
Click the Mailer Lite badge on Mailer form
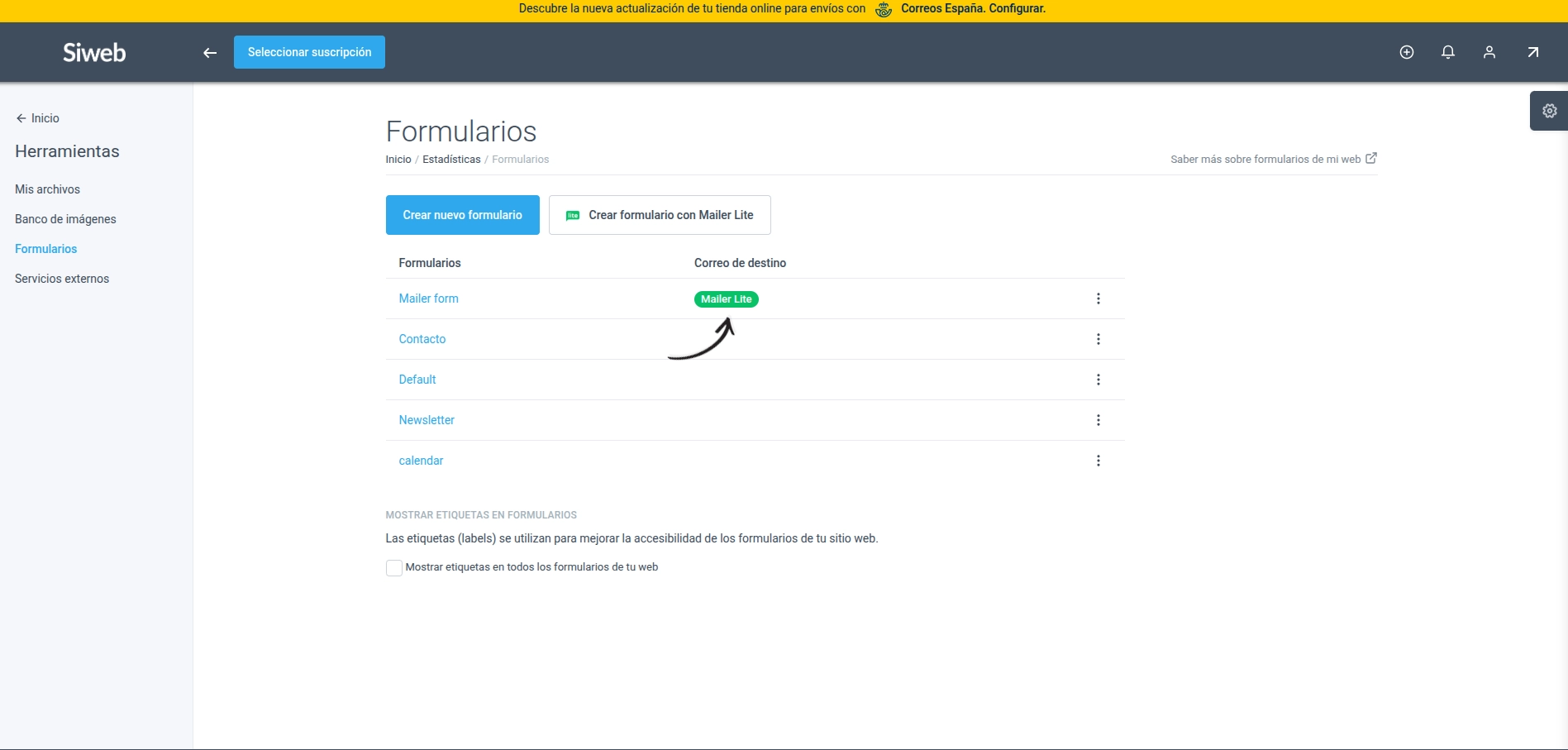(x=726, y=299)
